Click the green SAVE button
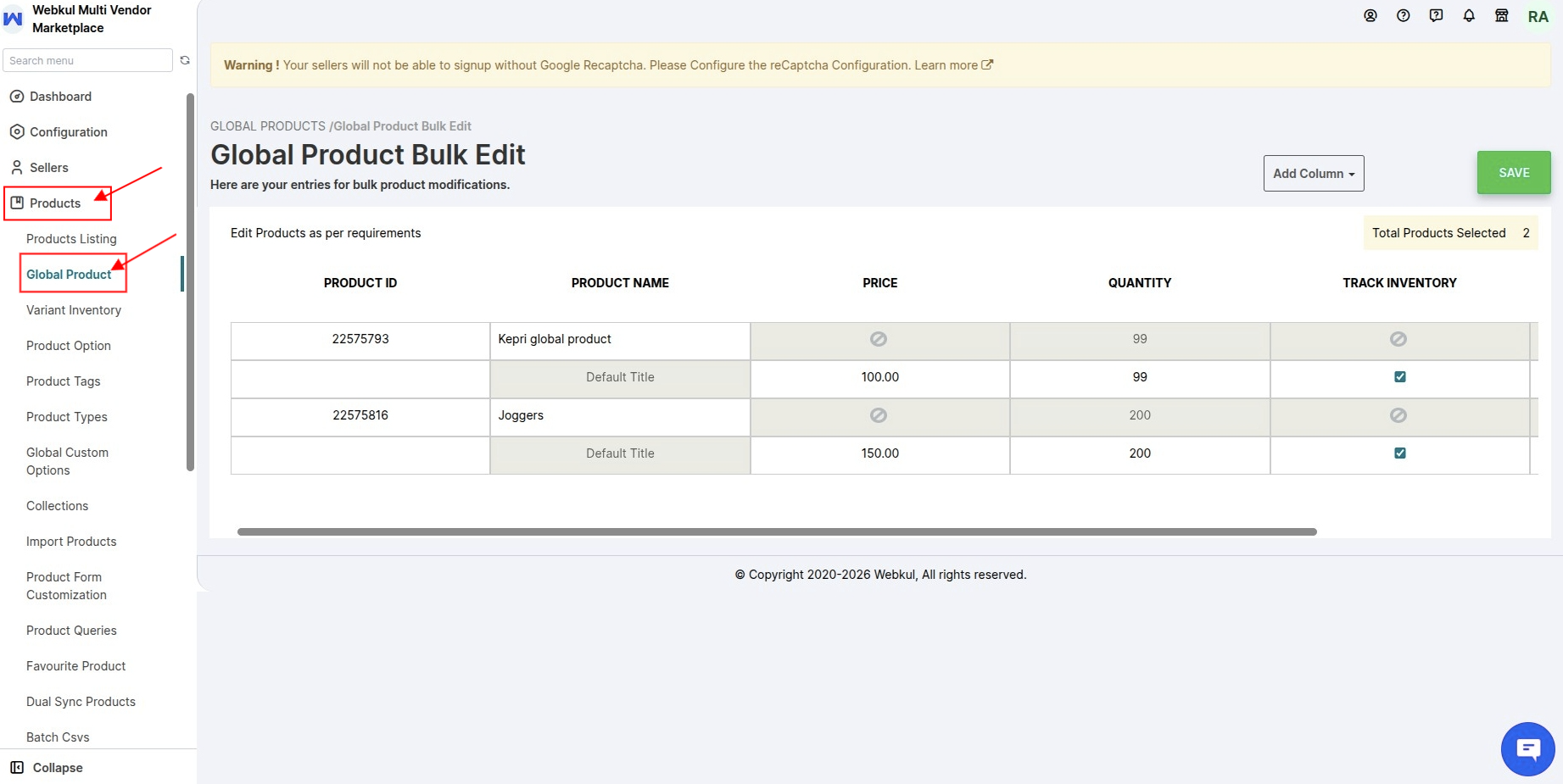The width and height of the screenshot is (1563, 784). [1514, 173]
